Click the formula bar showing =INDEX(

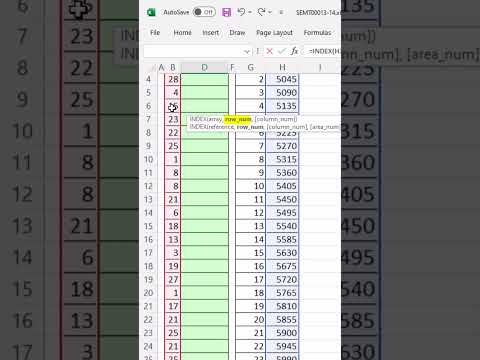click(x=323, y=51)
